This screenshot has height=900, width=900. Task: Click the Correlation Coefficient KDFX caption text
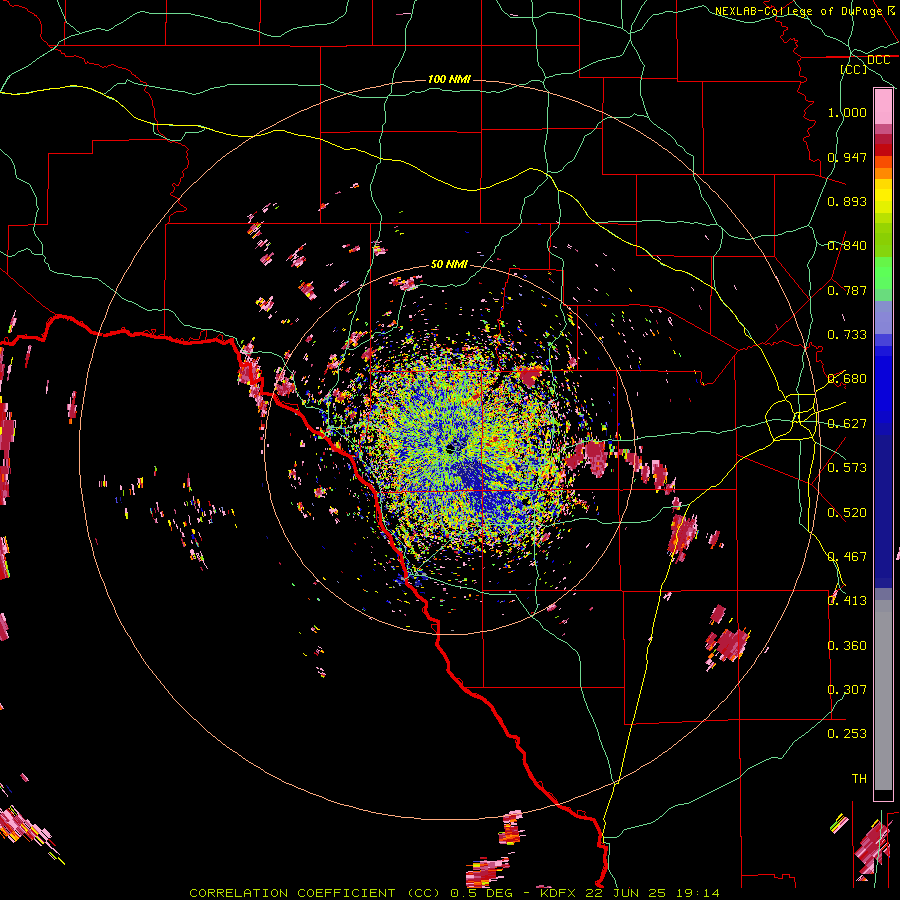click(454, 893)
